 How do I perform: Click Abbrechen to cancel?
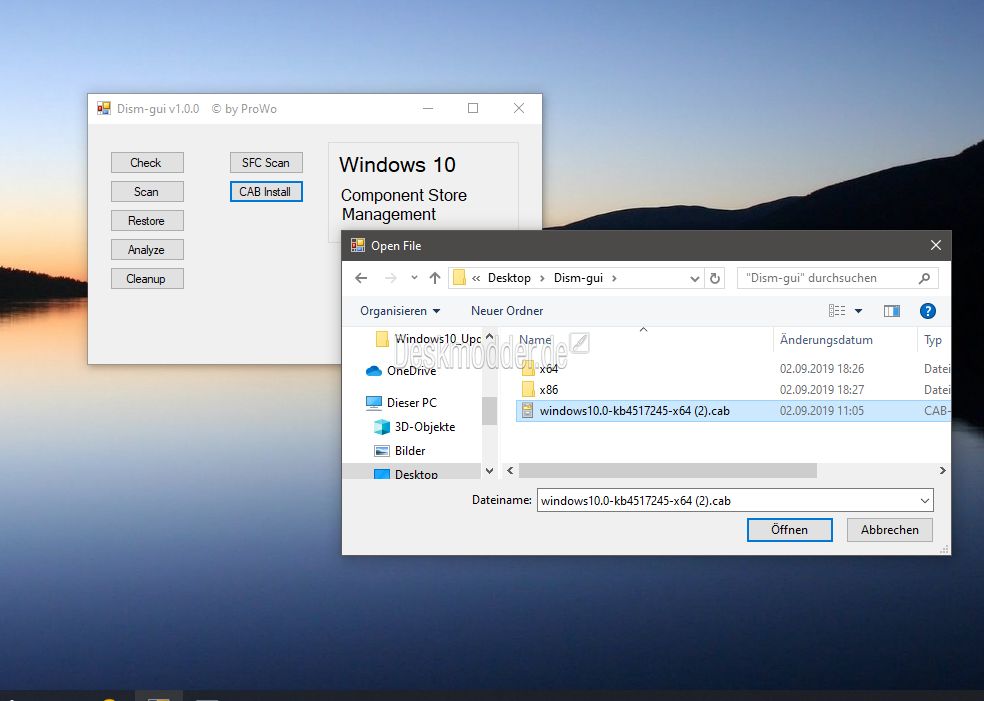tap(889, 530)
